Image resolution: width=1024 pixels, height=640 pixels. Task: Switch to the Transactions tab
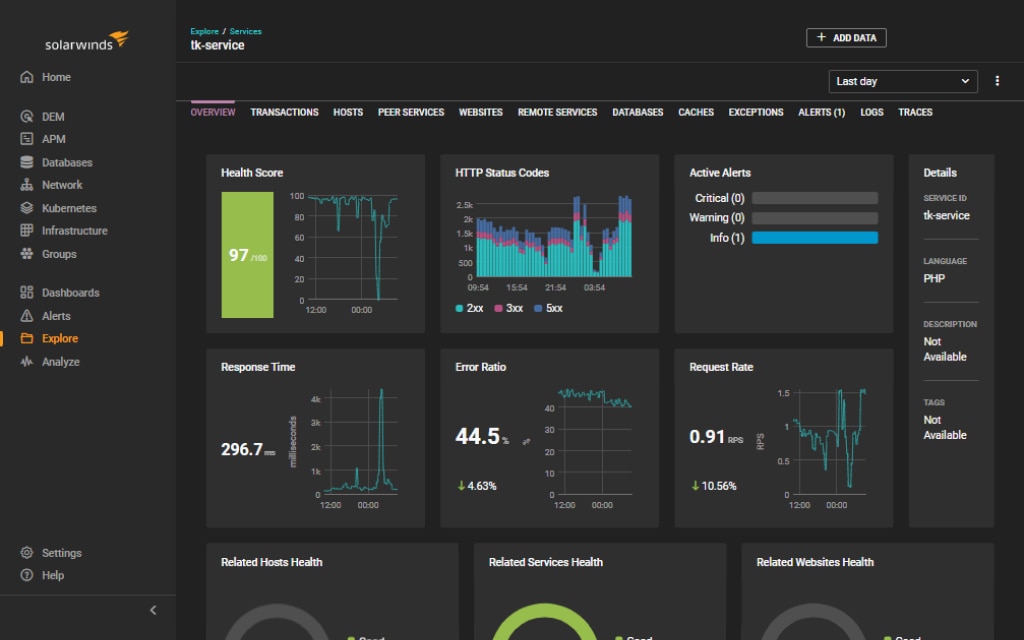point(284,112)
